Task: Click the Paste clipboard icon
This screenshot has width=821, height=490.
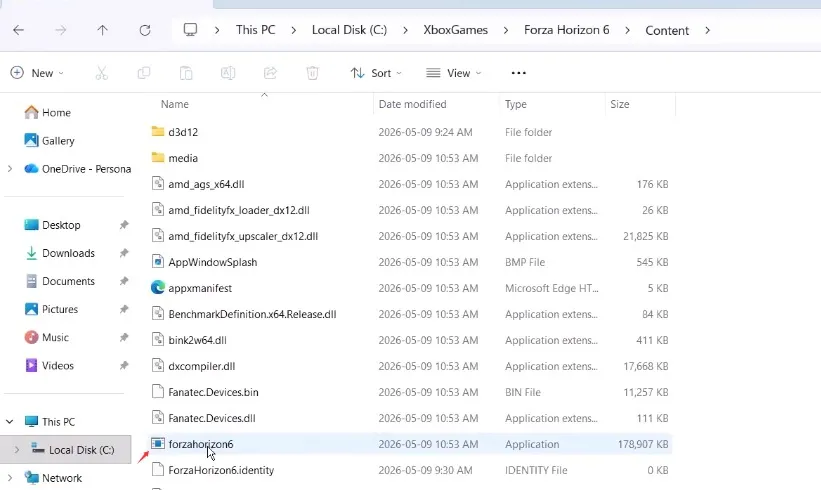Action: [x=186, y=73]
